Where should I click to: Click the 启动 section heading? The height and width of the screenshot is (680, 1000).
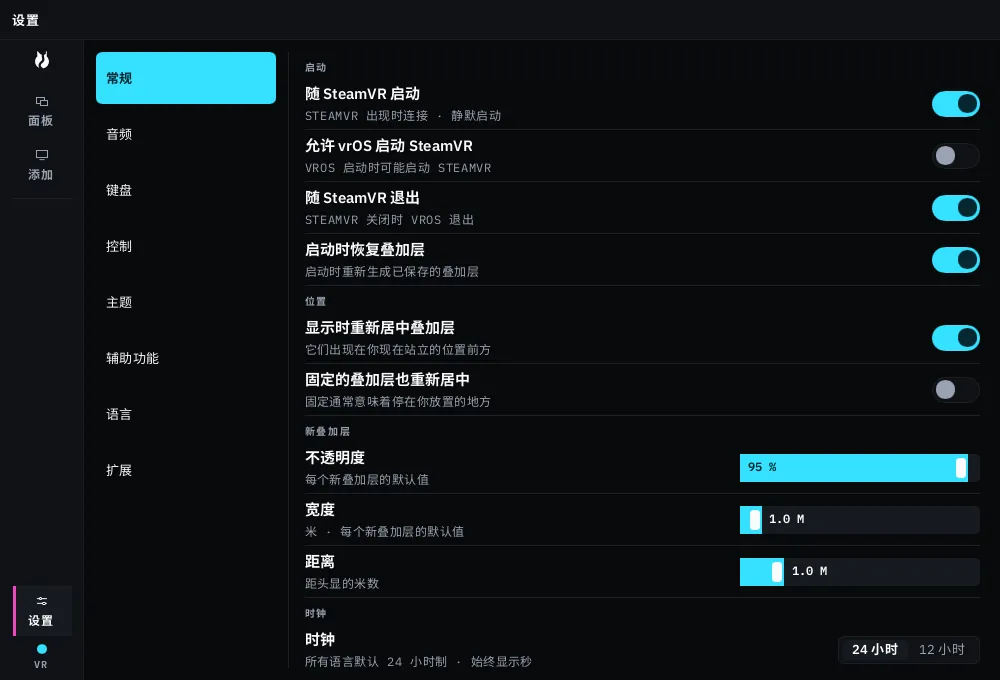(316, 68)
